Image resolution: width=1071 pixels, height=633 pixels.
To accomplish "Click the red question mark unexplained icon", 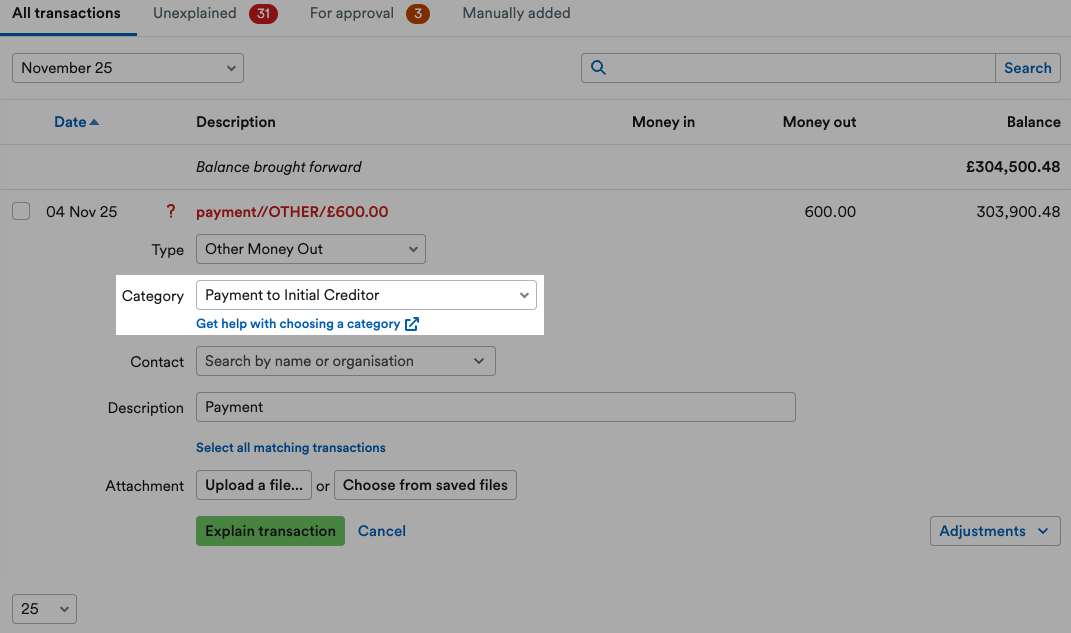I will [171, 212].
